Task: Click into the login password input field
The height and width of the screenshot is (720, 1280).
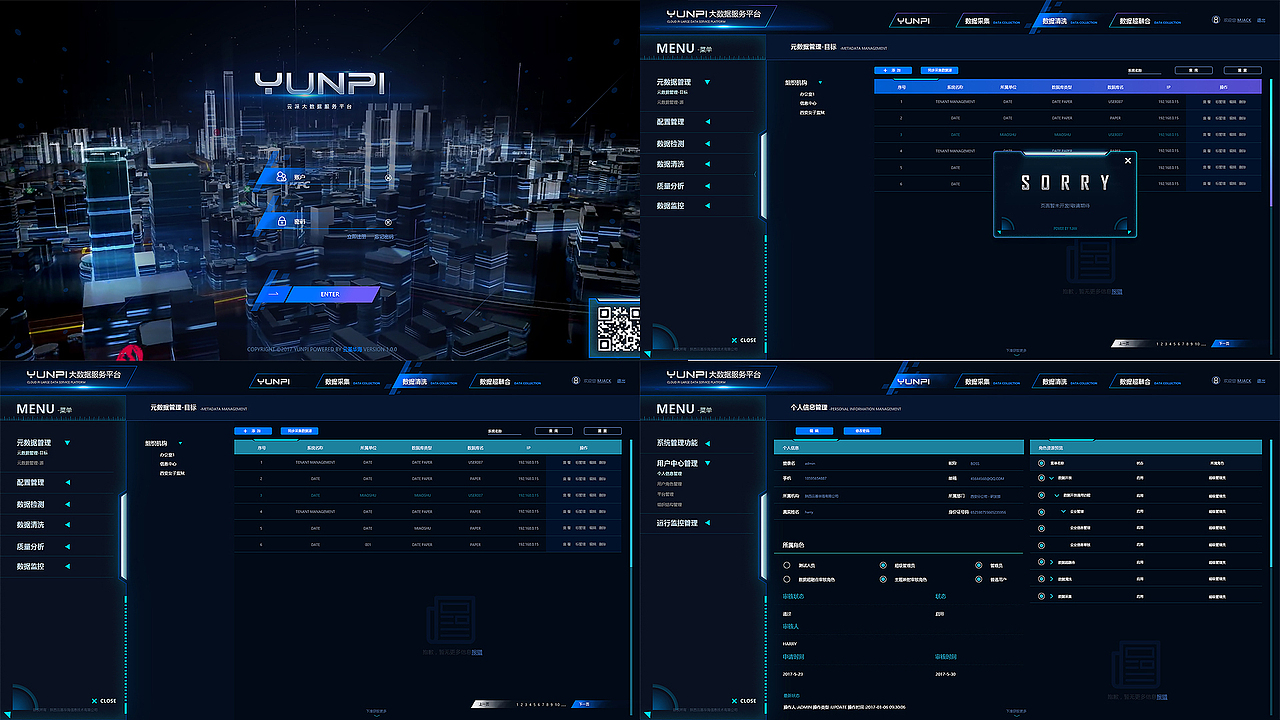Action: tap(326, 222)
